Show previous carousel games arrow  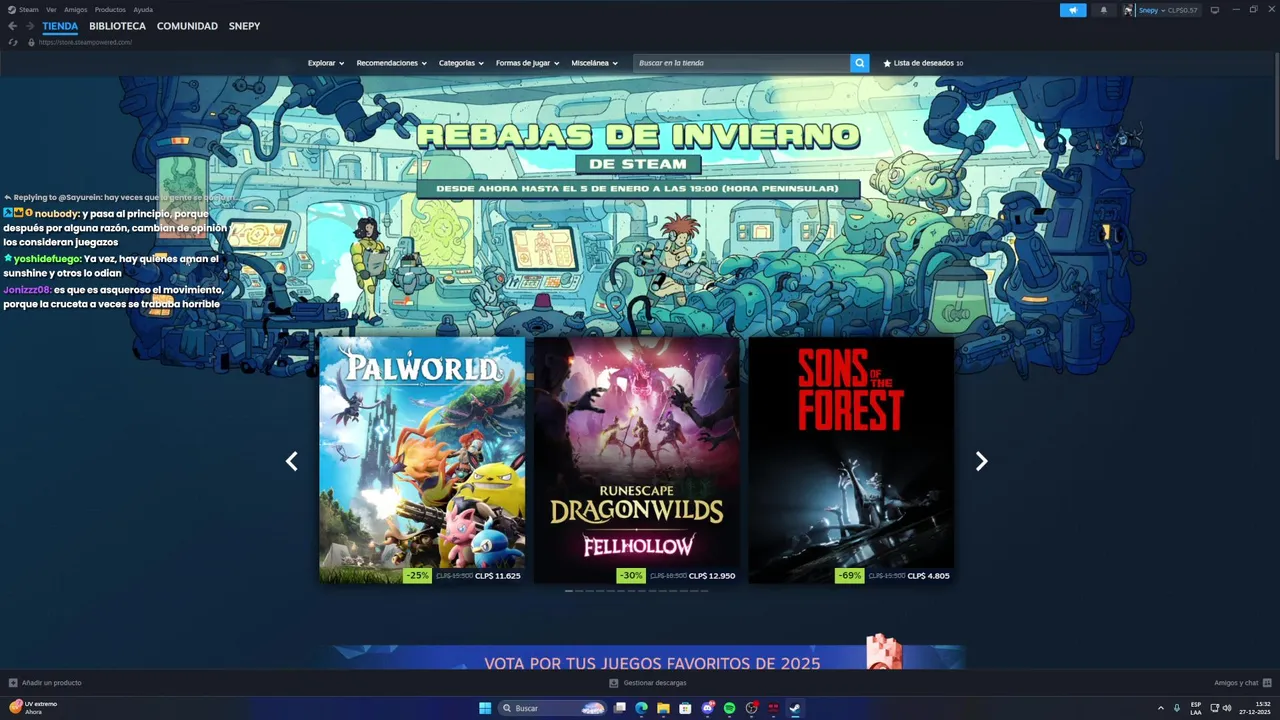pyautogui.click(x=291, y=461)
